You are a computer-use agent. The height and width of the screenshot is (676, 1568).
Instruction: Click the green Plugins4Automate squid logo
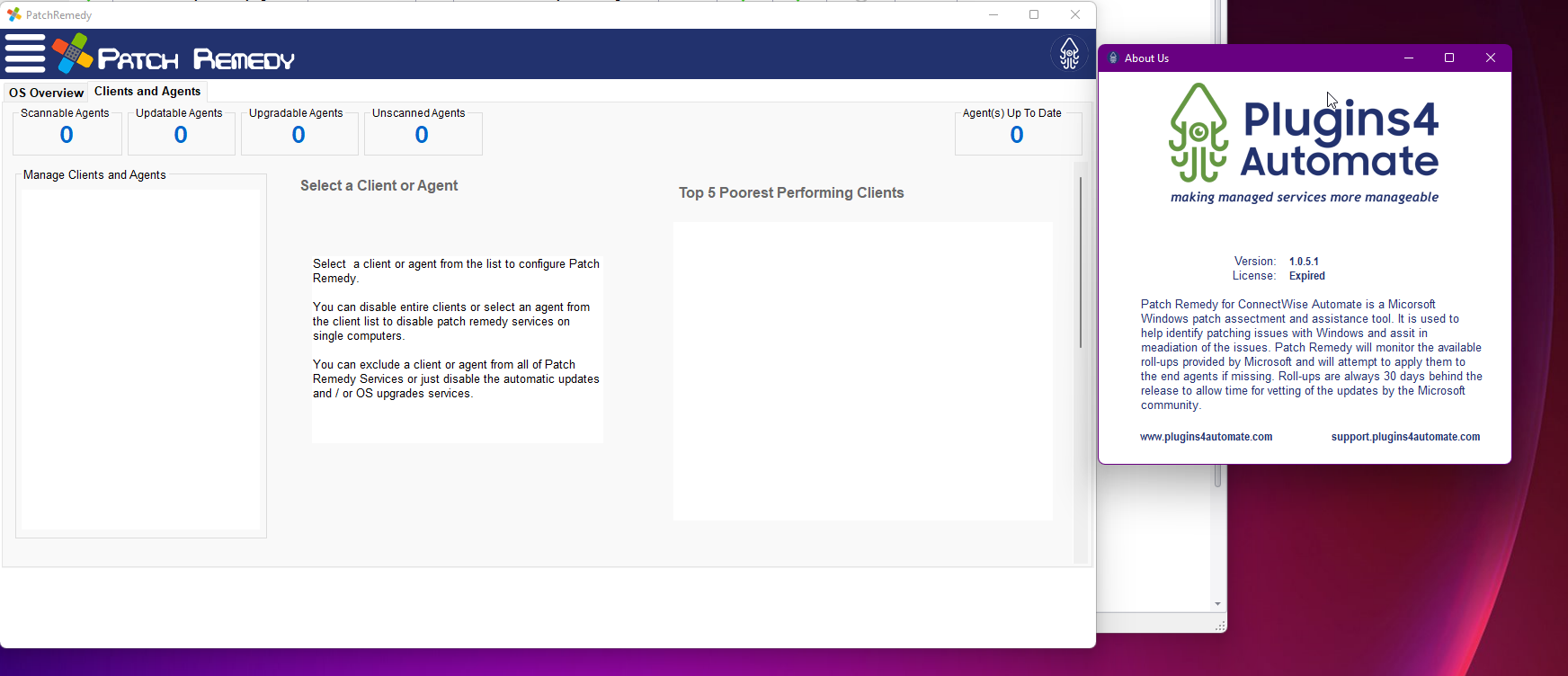pos(1198,133)
